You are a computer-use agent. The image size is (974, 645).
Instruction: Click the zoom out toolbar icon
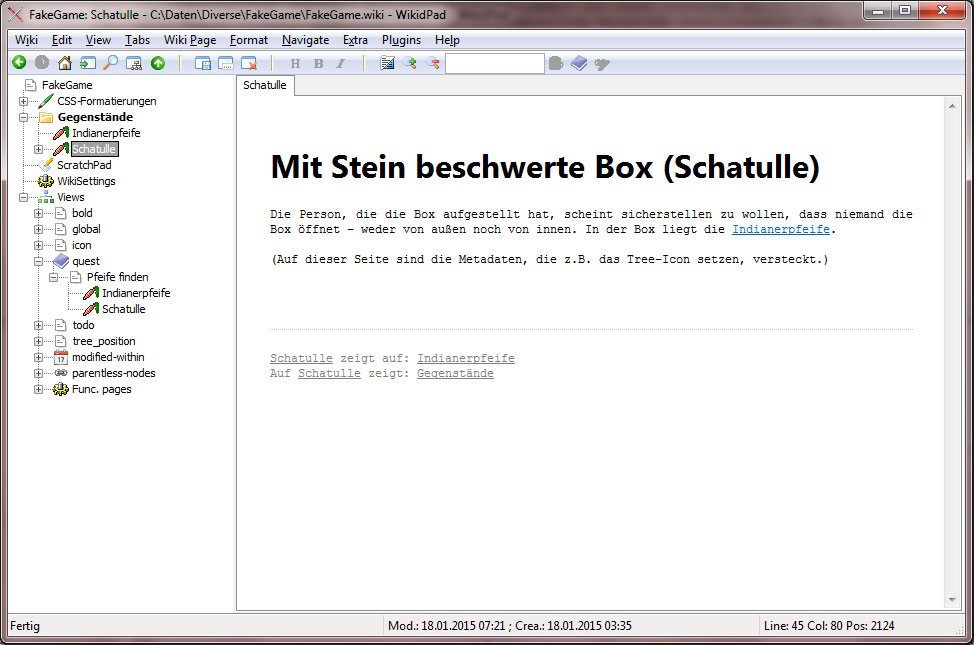[433, 63]
